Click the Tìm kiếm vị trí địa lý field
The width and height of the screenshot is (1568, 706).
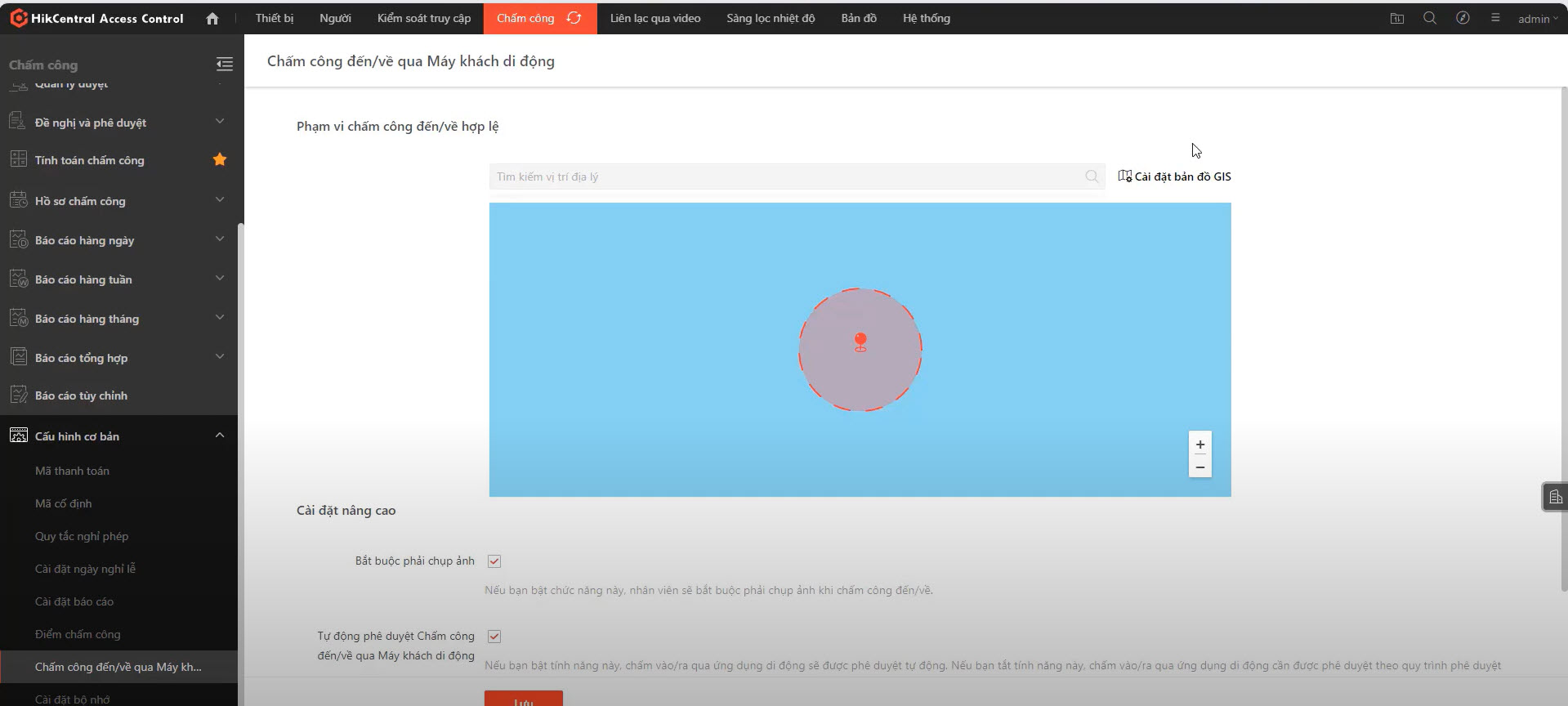pos(784,176)
